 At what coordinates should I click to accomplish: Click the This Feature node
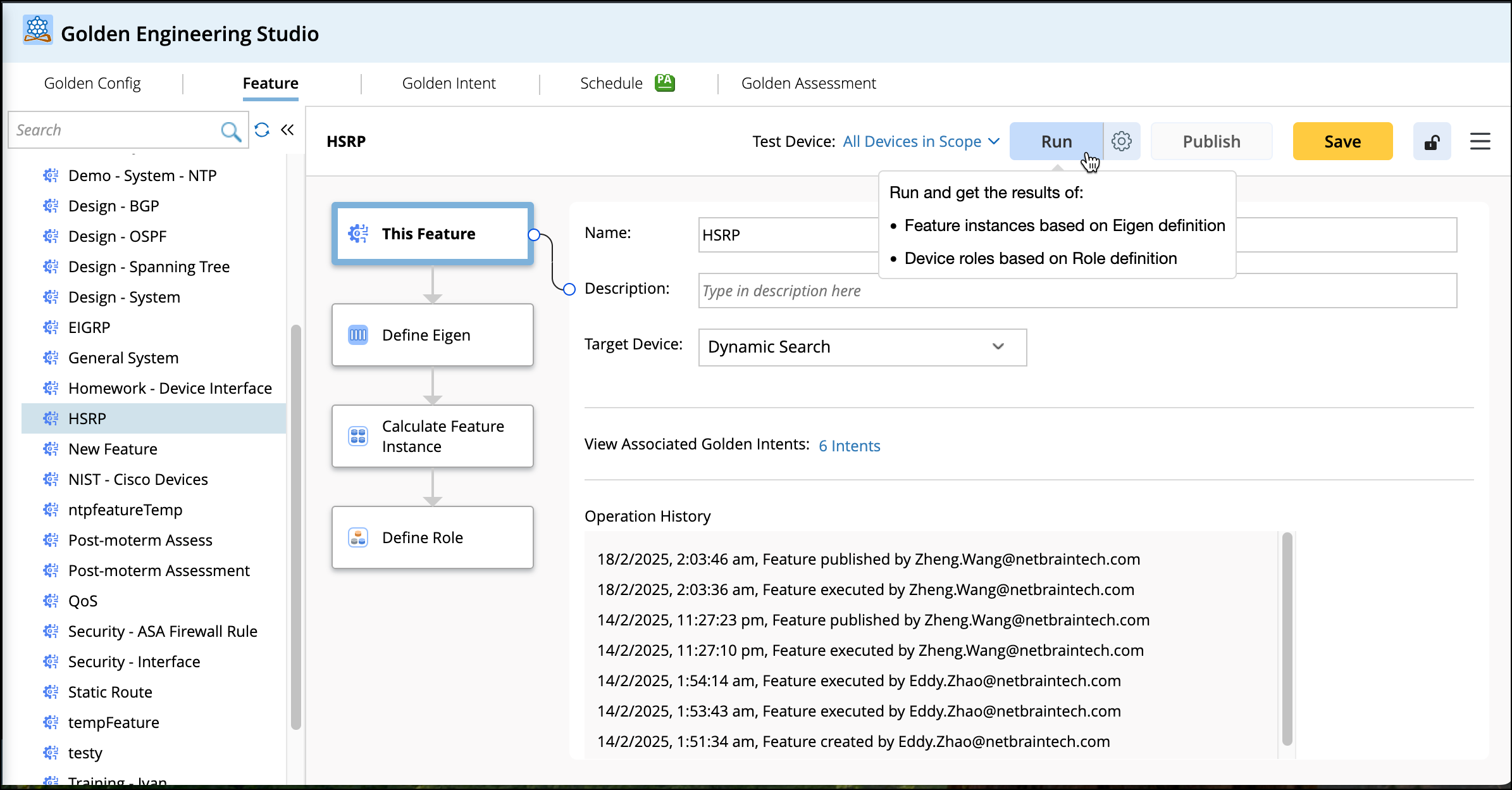pyautogui.click(x=432, y=234)
